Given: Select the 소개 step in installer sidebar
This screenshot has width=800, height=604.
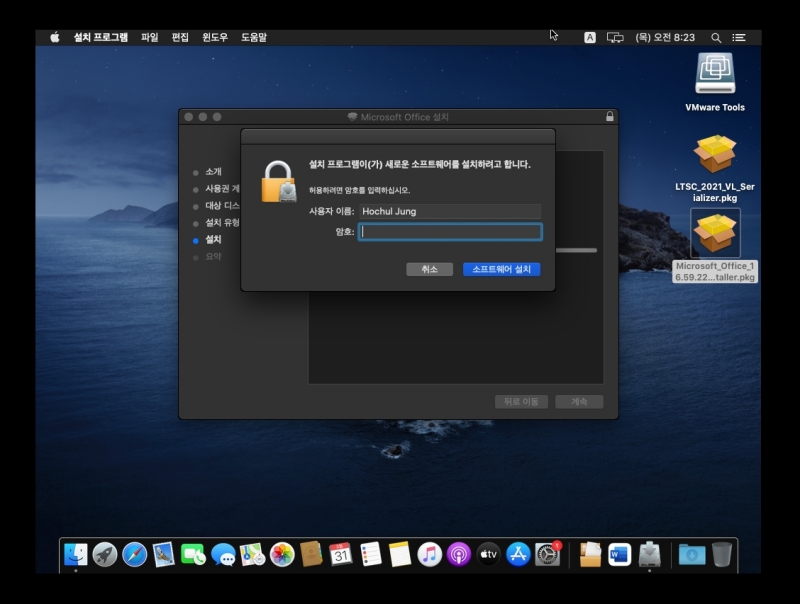Looking at the screenshot, I should coord(213,172).
